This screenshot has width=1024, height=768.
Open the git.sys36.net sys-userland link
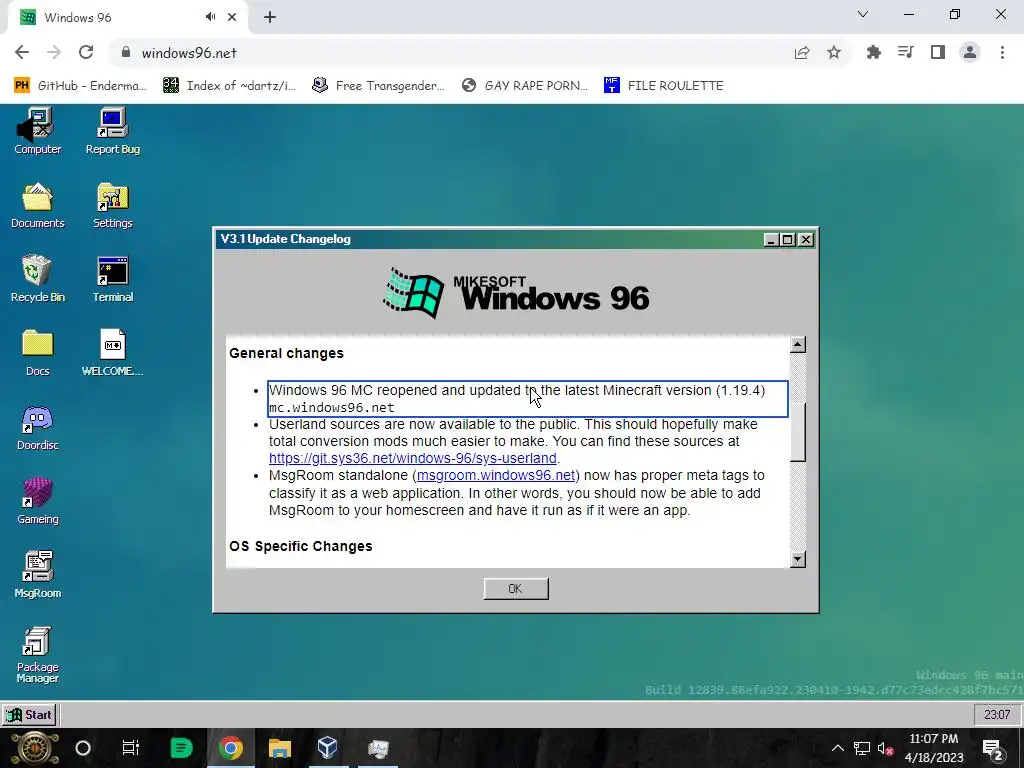coord(413,458)
